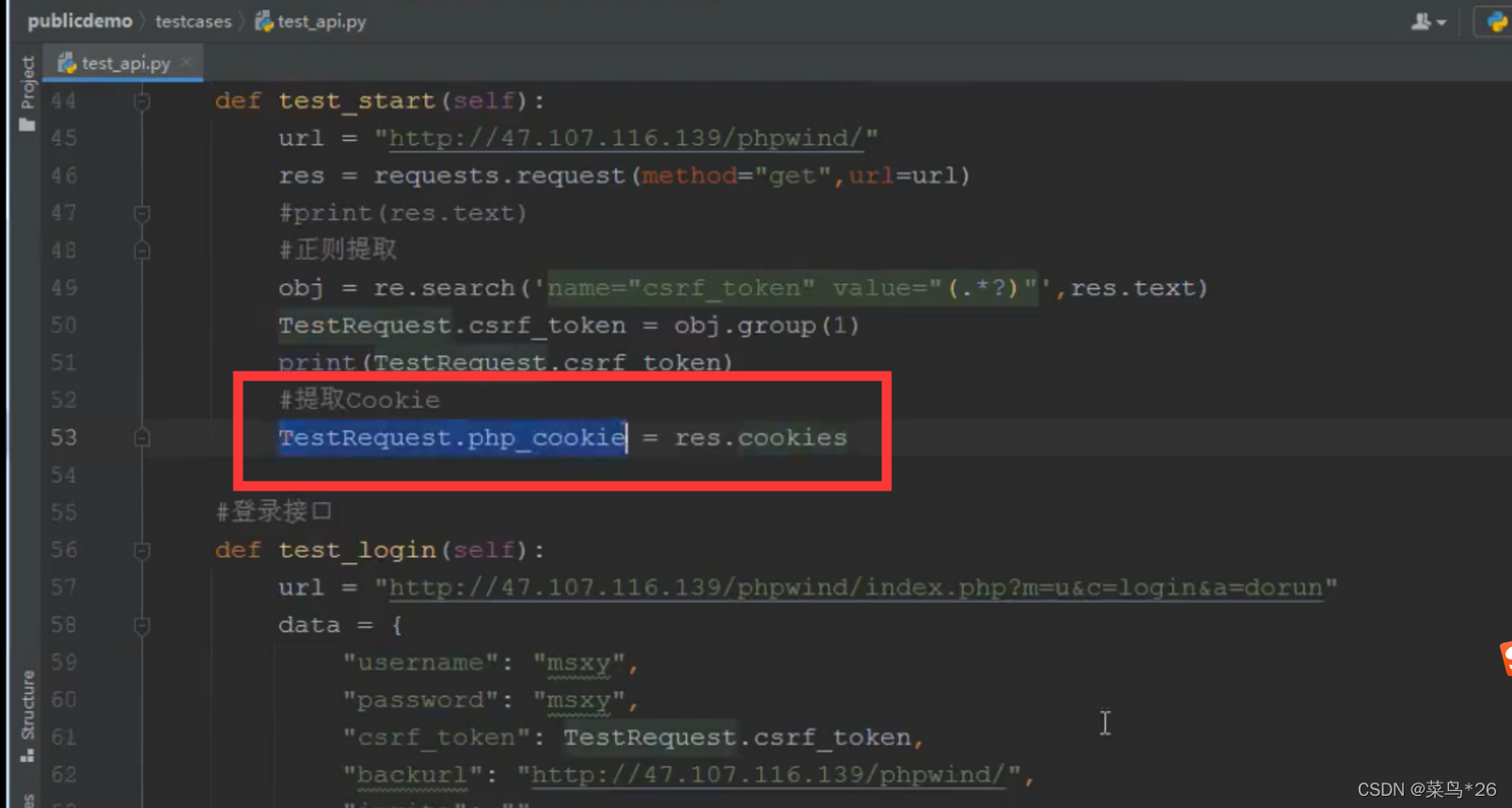Click the #登录接口 comment
Image resolution: width=1512 pixels, height=808 pixels.
(x=274, y=512)
